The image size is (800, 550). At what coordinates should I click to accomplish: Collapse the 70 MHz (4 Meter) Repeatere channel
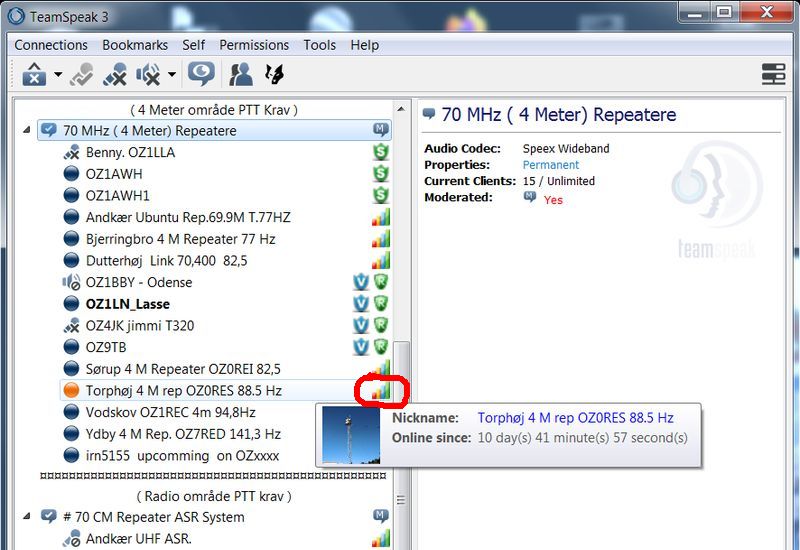click(x=27, y=131)
